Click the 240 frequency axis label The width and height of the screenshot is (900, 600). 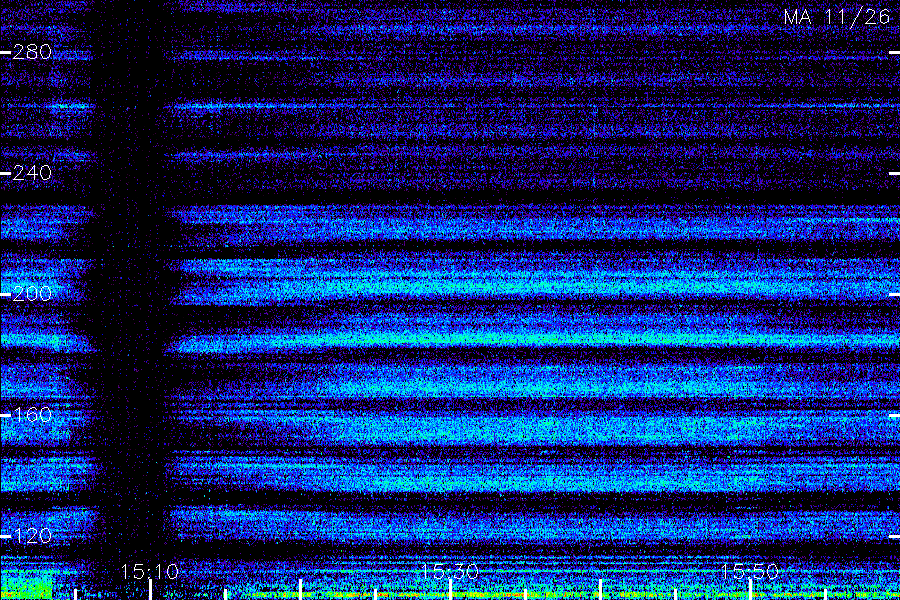[32, 173]
